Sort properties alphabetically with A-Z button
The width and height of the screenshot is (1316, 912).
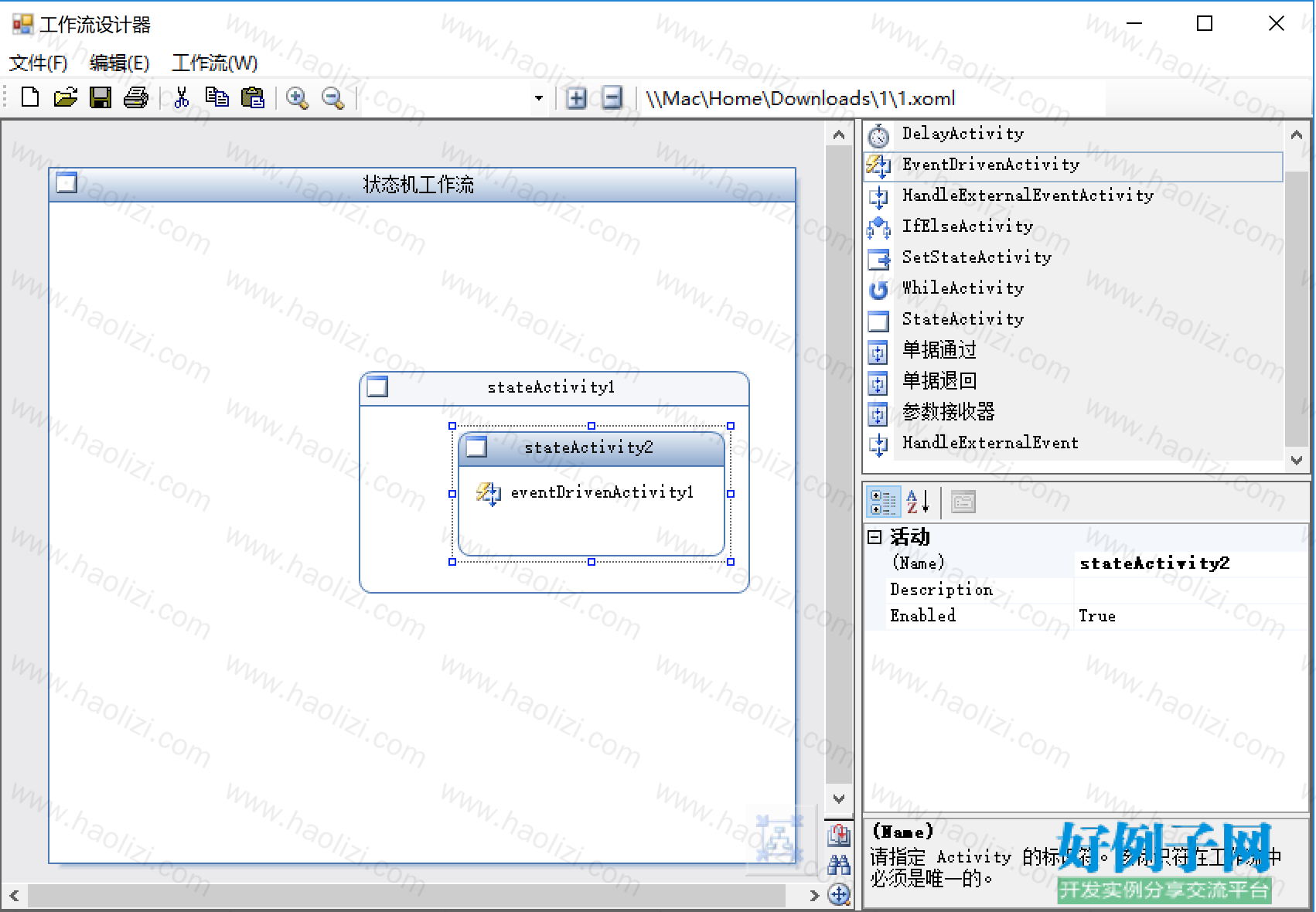(918, 502)
